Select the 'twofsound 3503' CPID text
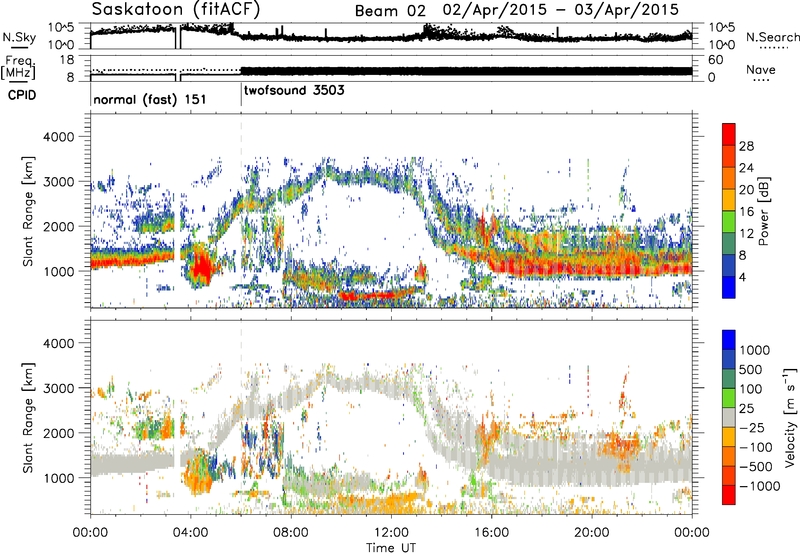The image size is (800, 554). click(x=294, y=91)
